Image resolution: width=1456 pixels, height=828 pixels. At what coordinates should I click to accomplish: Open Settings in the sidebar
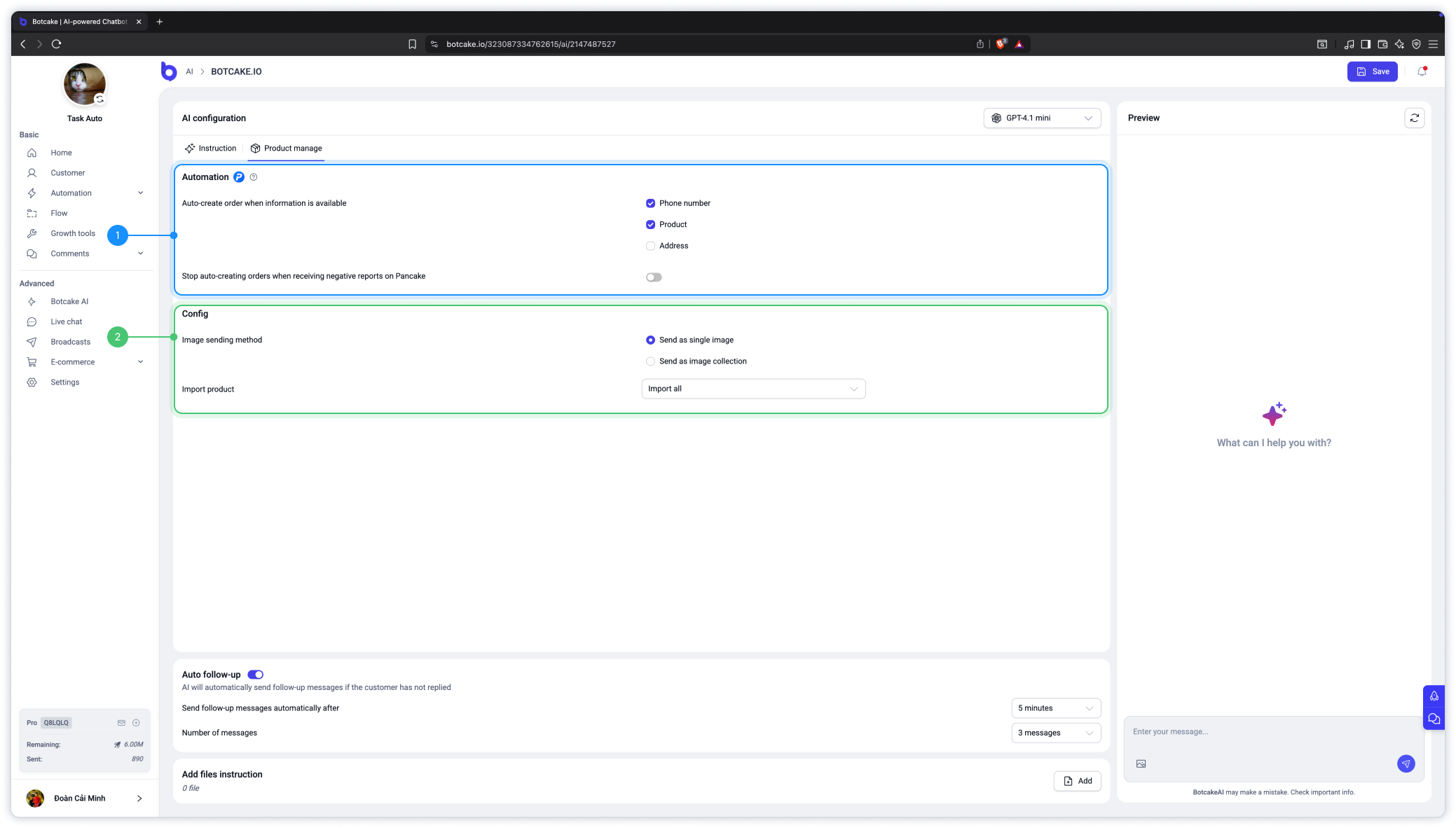pos(64,382)
